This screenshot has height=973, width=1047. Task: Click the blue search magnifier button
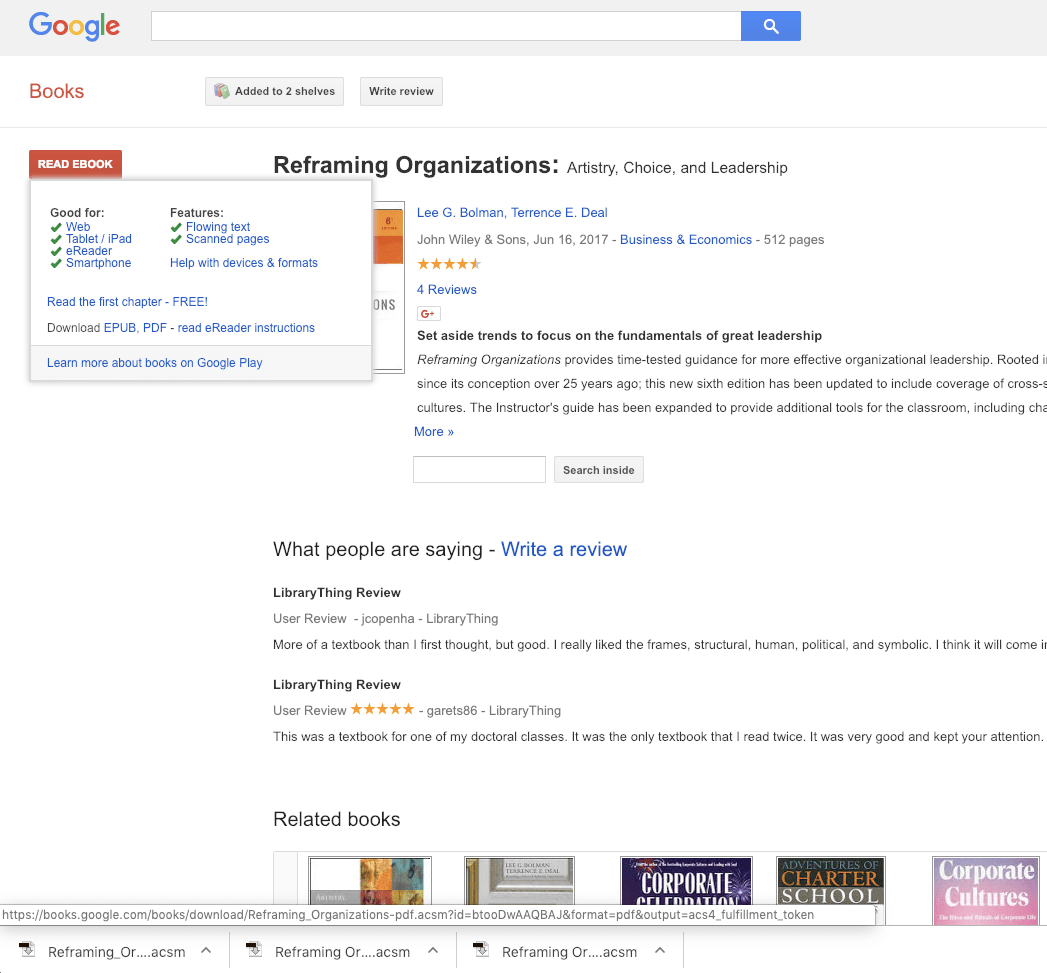point(771,26)
